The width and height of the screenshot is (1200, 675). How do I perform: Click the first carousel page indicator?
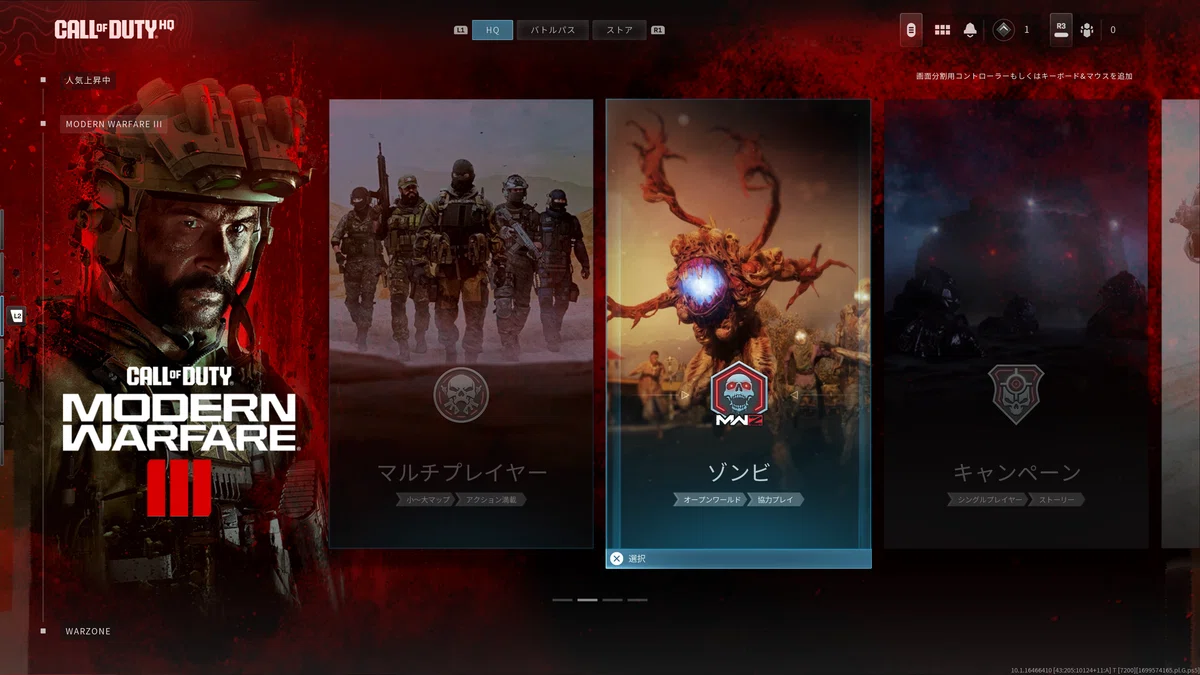tap(562, 600)
